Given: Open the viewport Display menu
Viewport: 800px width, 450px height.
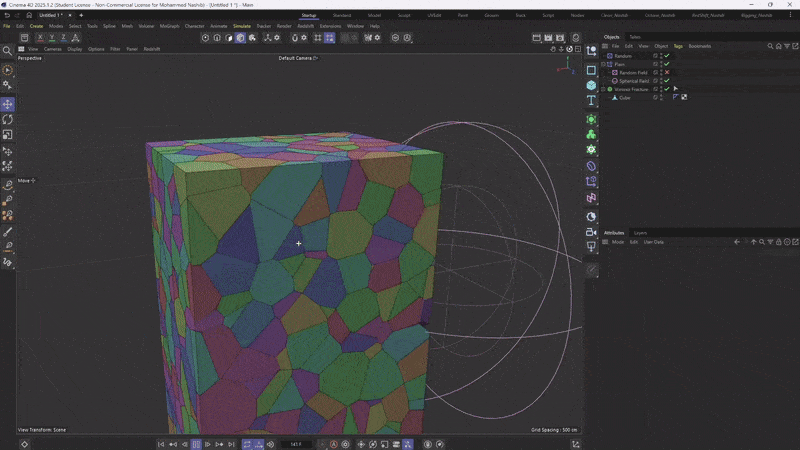Looking at the screenshot, I should (74, 49).
